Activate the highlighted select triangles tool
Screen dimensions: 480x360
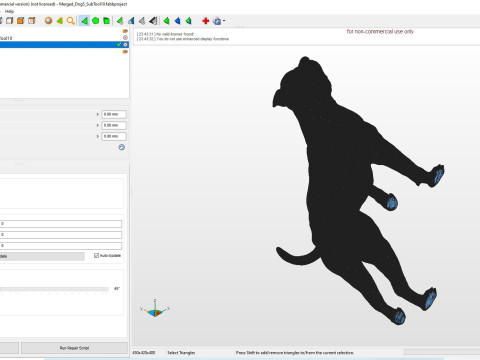[x=84, y=21]
